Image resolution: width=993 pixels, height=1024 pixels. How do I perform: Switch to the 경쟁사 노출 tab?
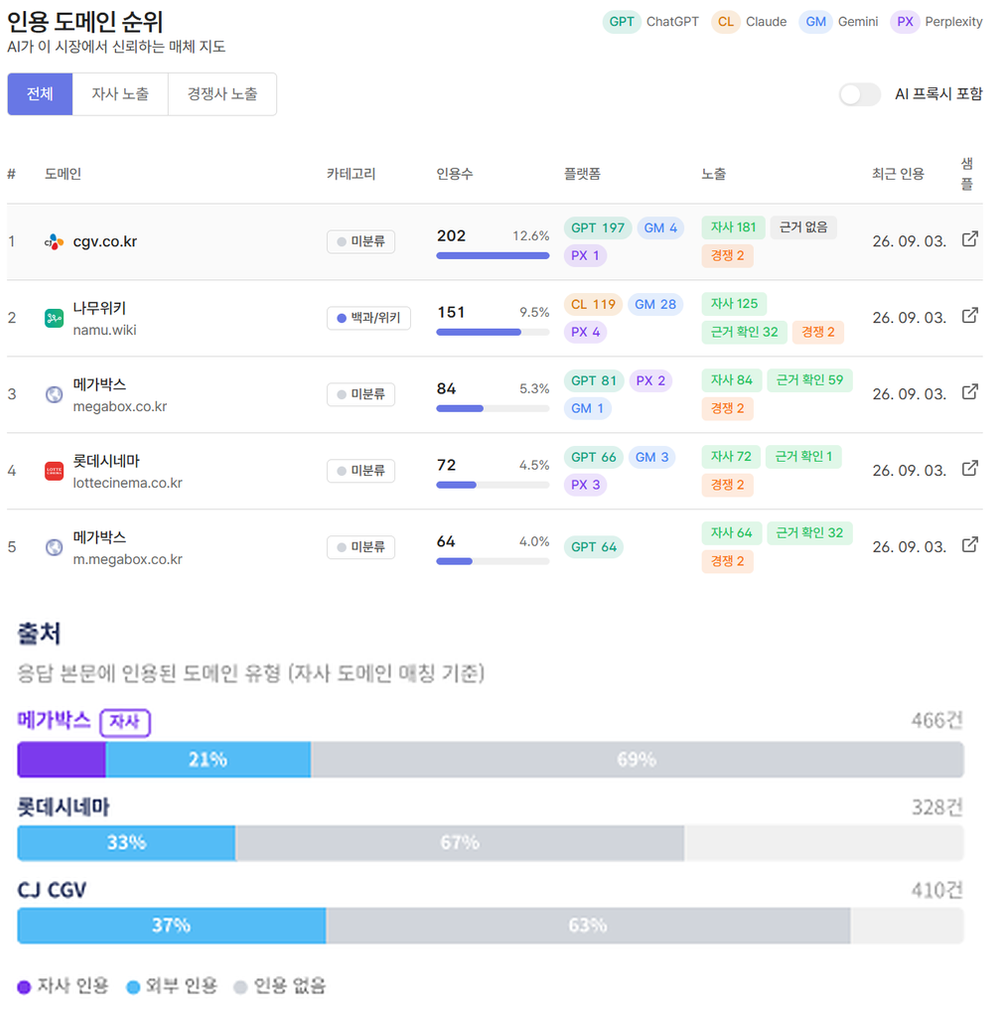222,94
